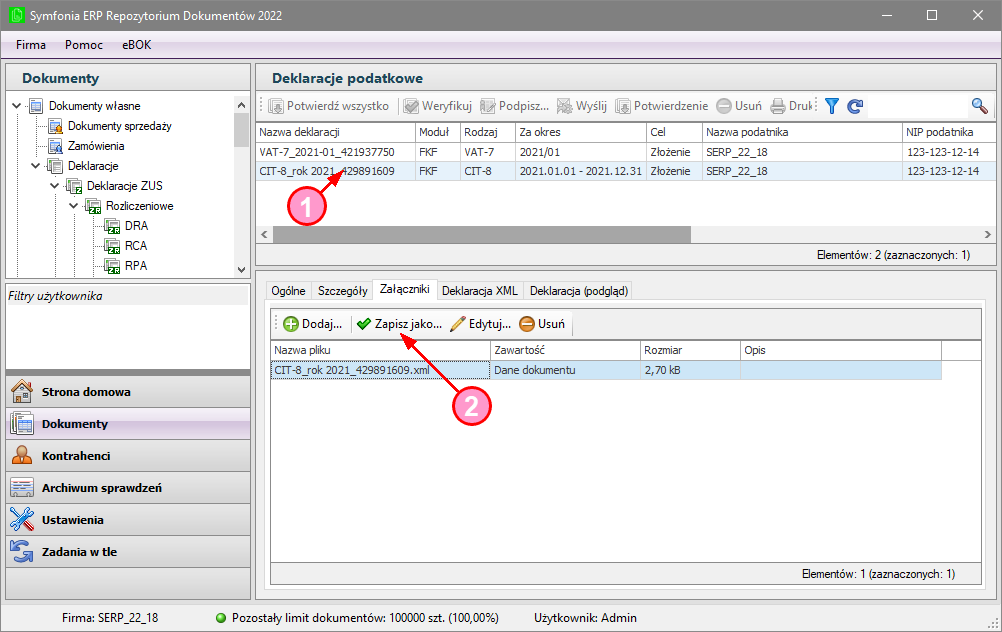Select Dokumenty sprzedaży in the tree
Viewport: 1002px width, 632px height.
pyautogui.click(x=119, y=126)
